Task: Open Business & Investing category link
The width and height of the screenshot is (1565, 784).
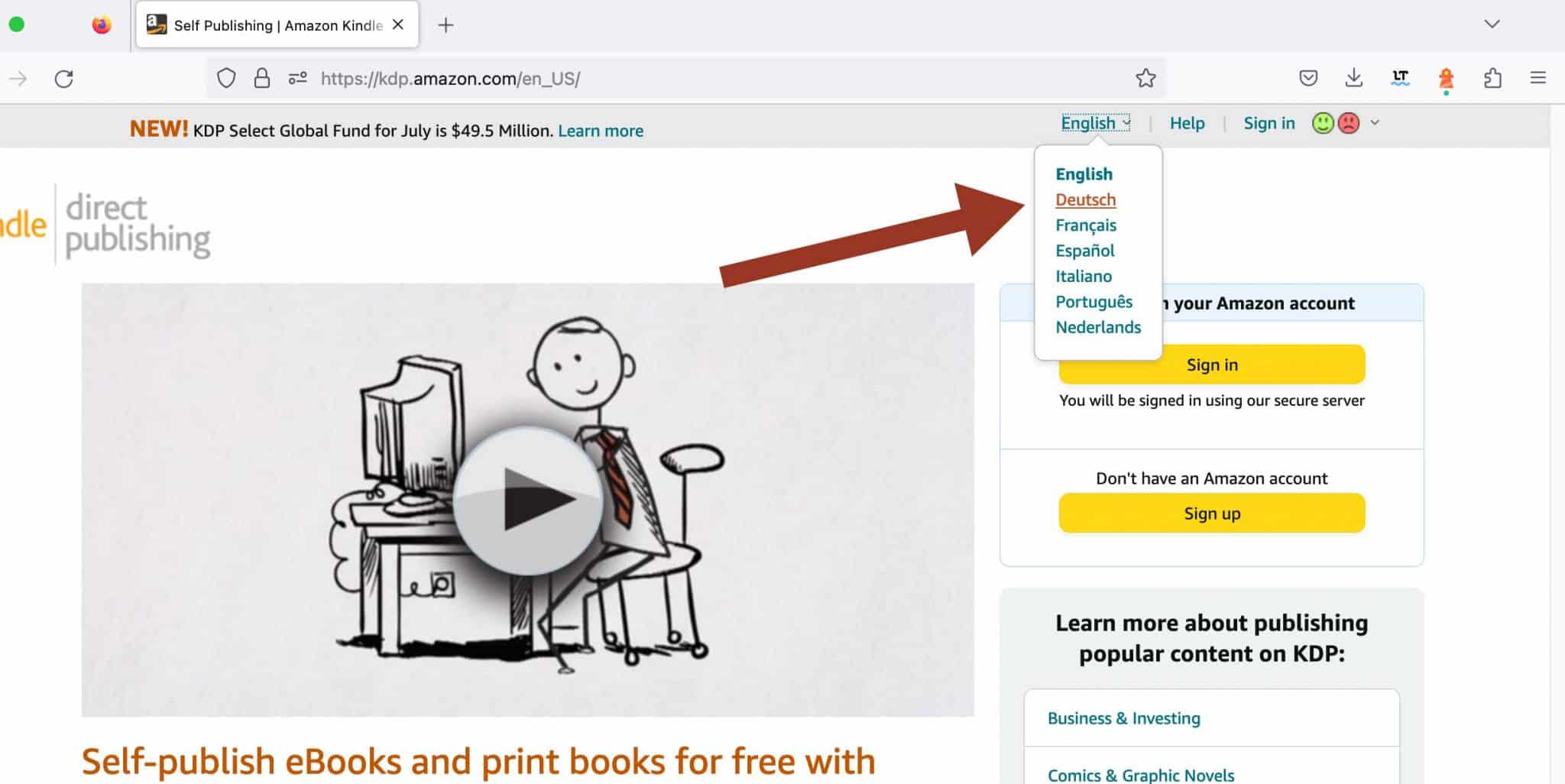Action: pos(1123,718)
